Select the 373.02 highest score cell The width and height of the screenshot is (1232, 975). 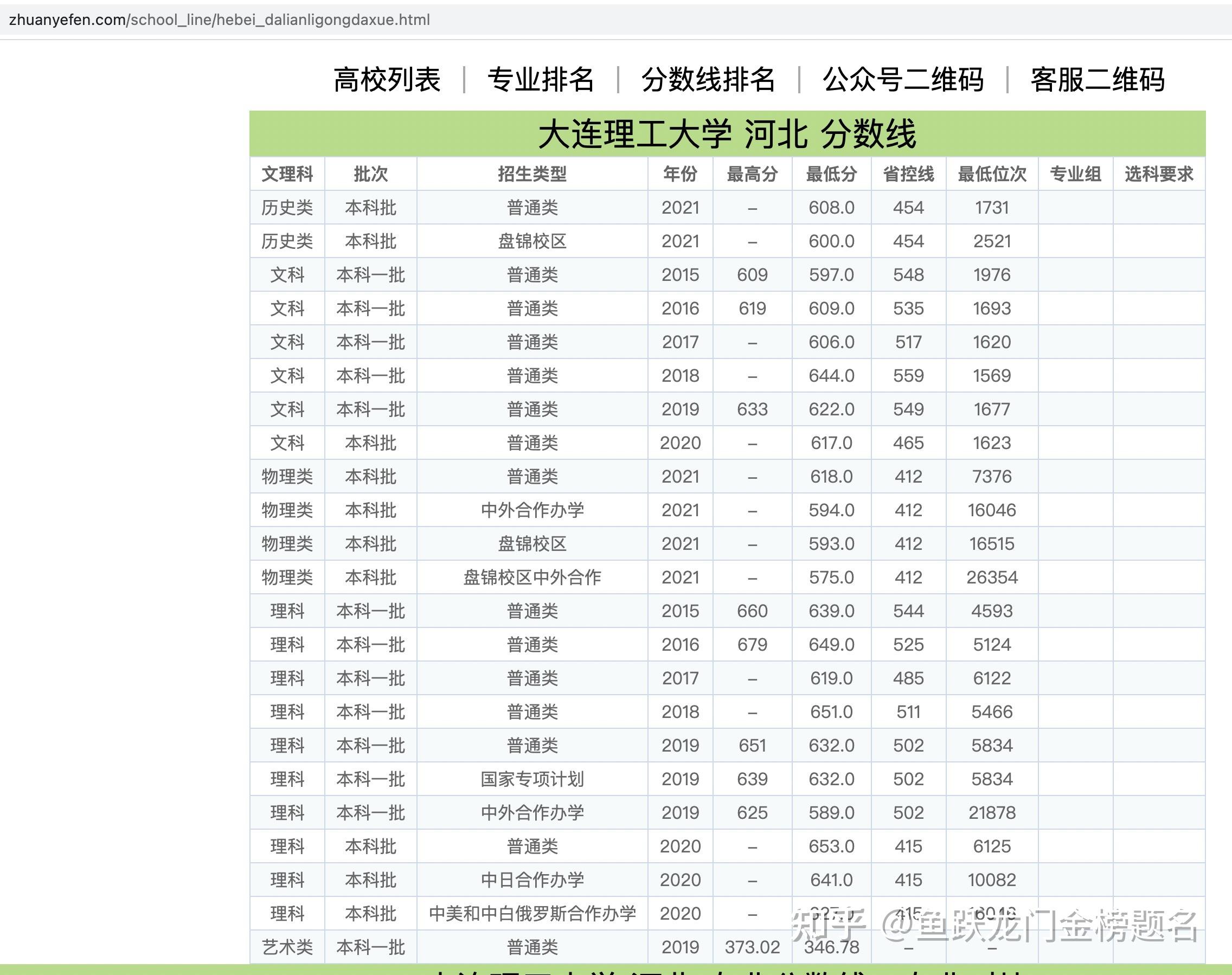[x=752, y=947]
